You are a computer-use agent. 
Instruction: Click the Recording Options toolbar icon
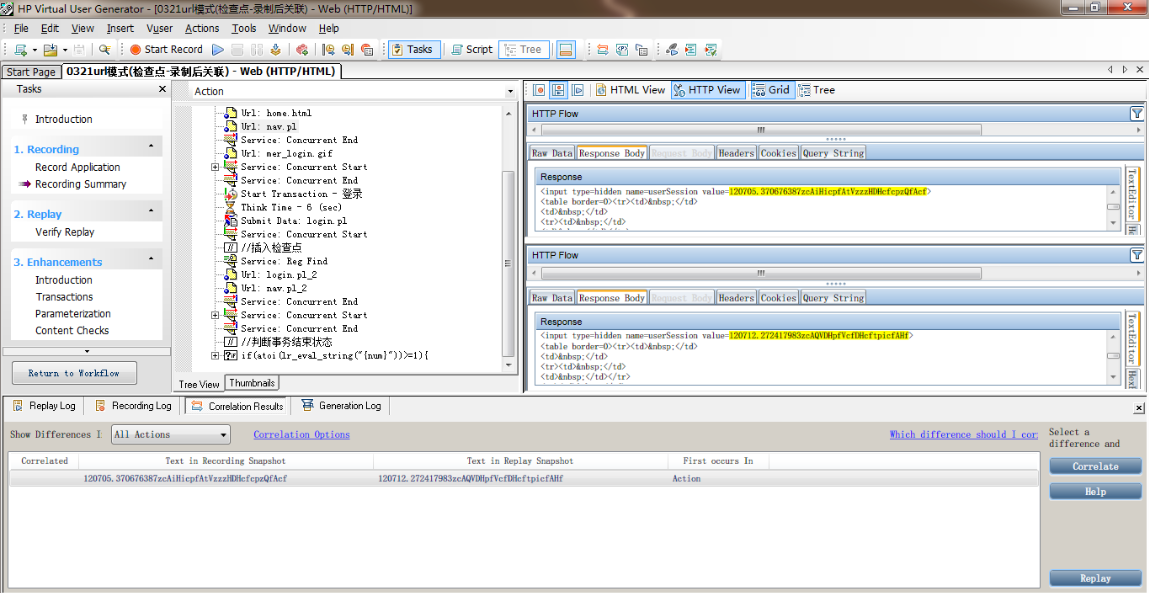[328, 50]
